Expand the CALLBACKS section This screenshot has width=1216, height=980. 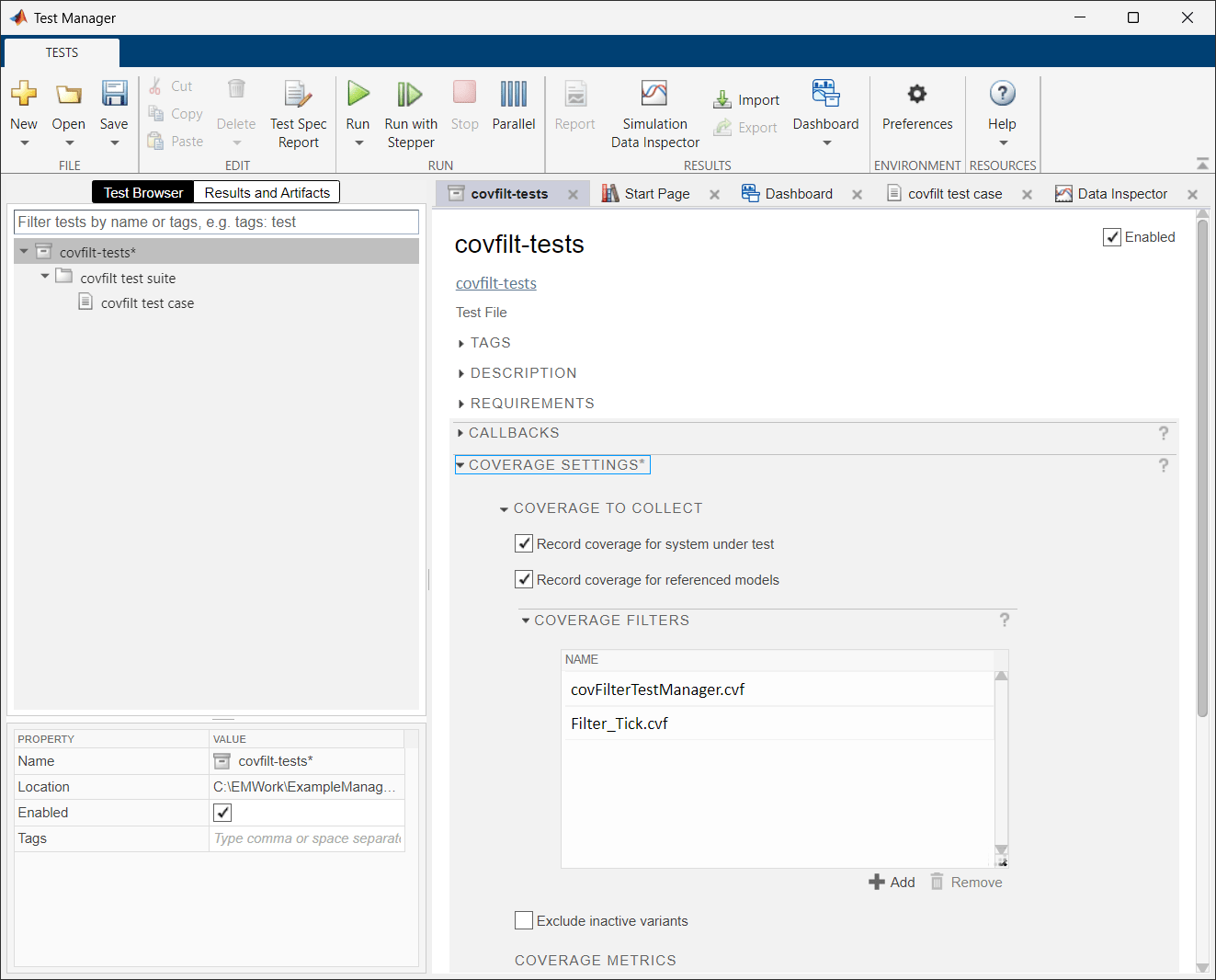point(461,432)
